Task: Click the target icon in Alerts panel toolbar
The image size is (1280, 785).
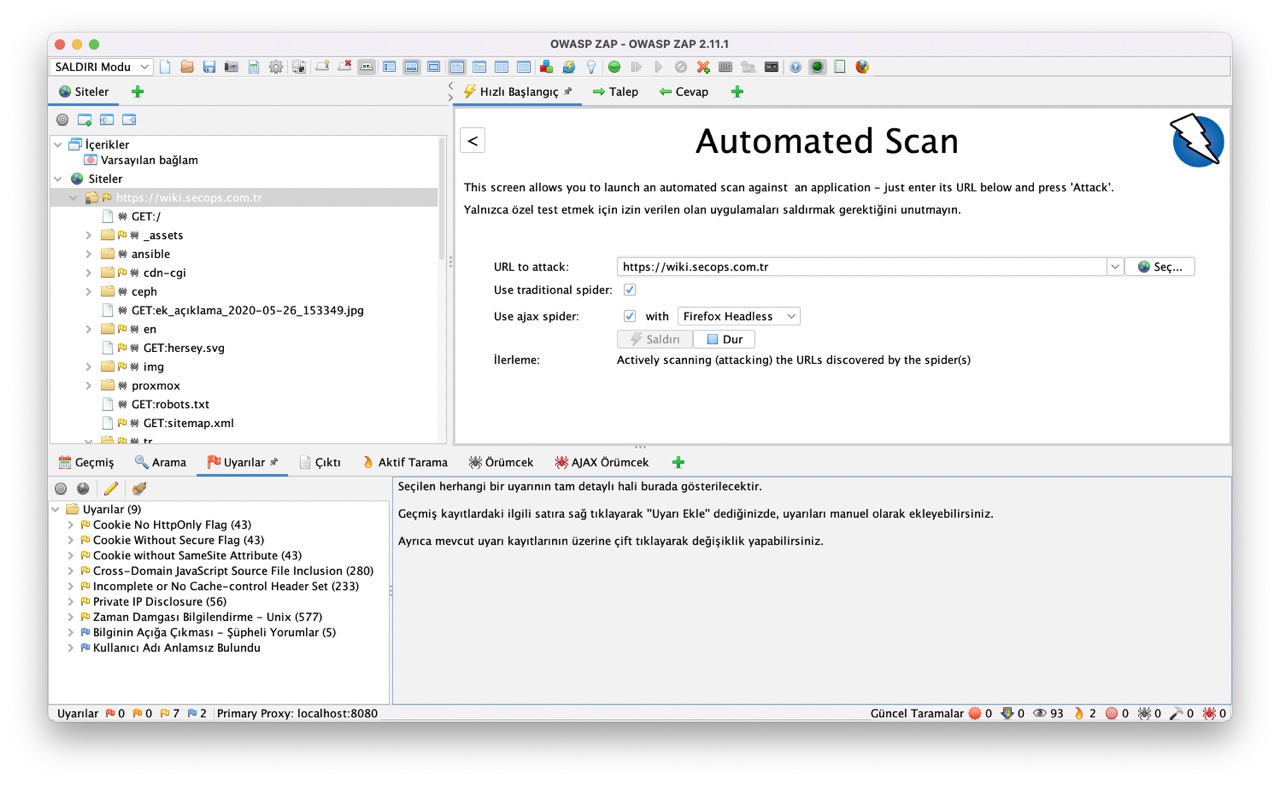Action: click(x=61, y=489)
